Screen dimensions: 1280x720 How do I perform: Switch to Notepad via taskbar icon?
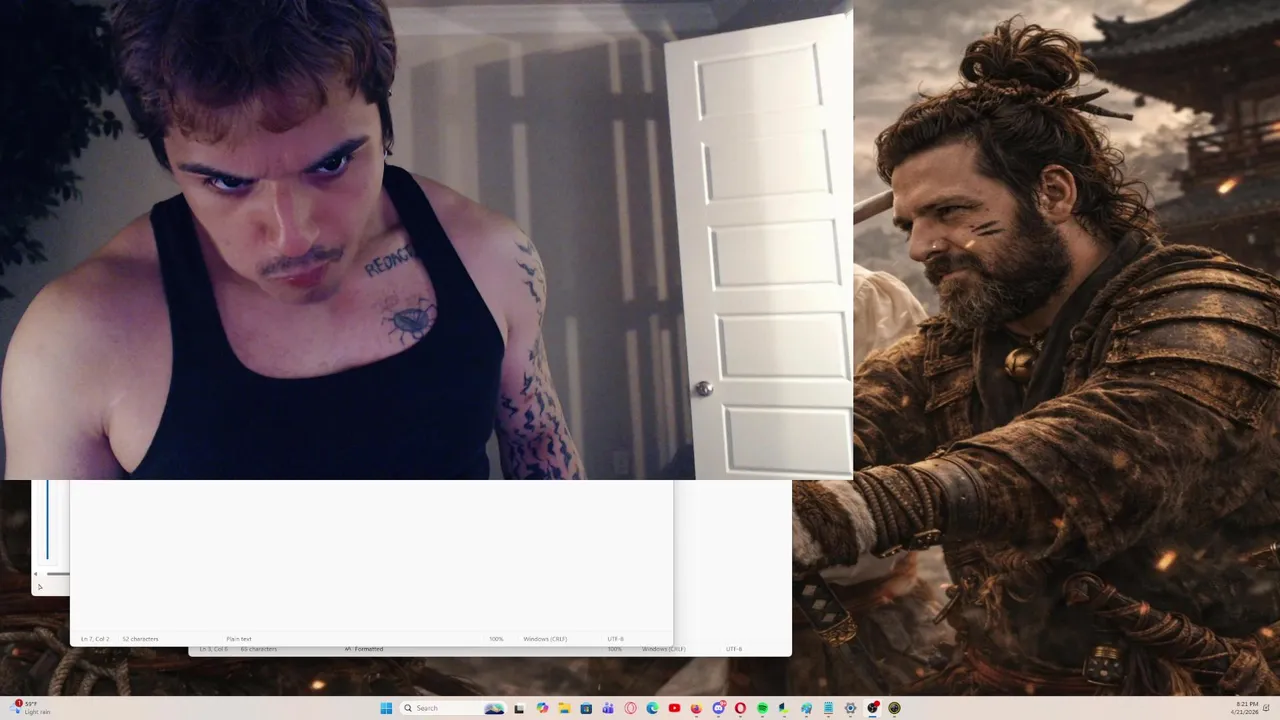[828, 708]
